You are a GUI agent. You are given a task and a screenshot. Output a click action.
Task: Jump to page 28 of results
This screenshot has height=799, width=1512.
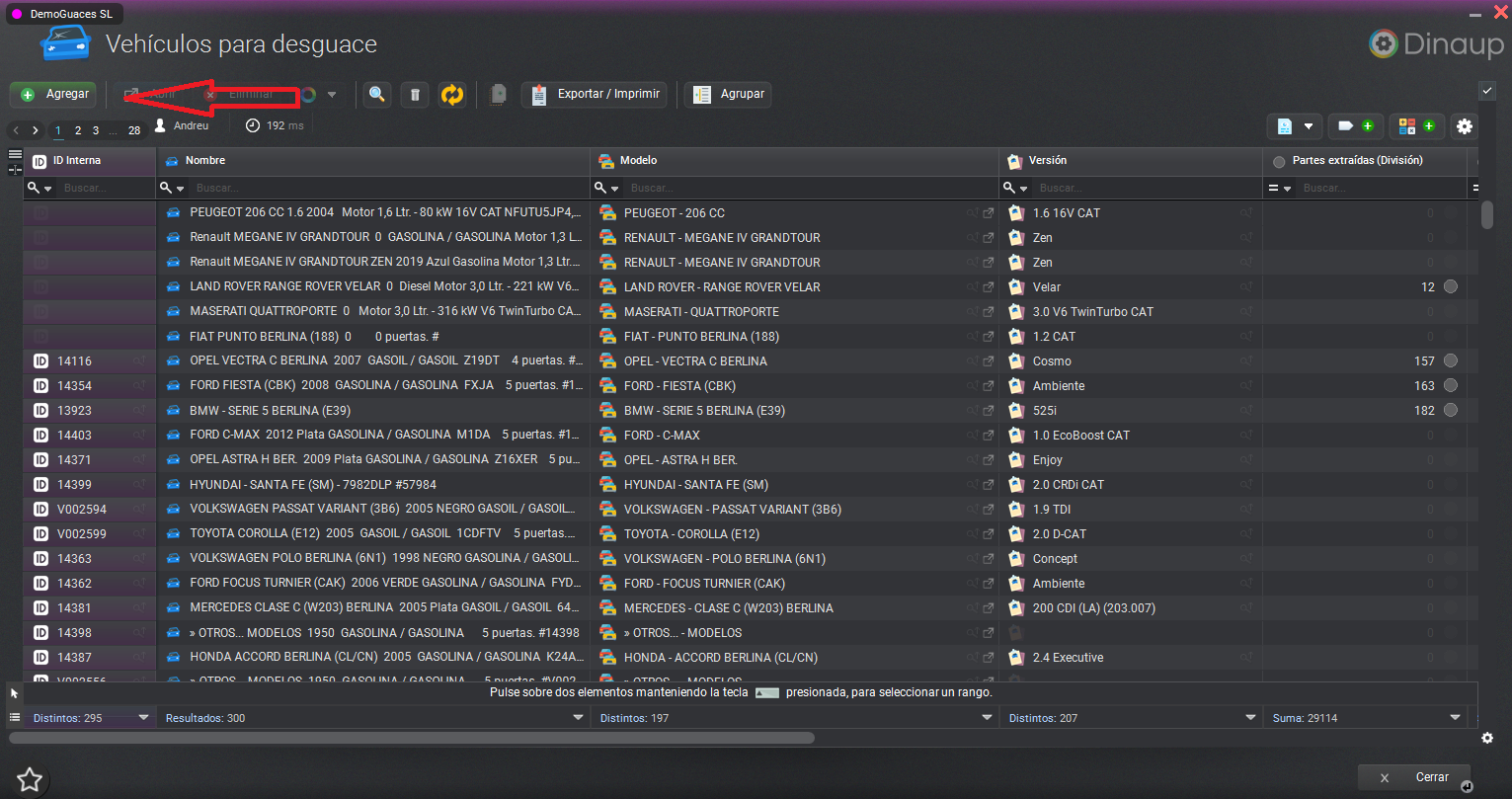pos(134,130)
